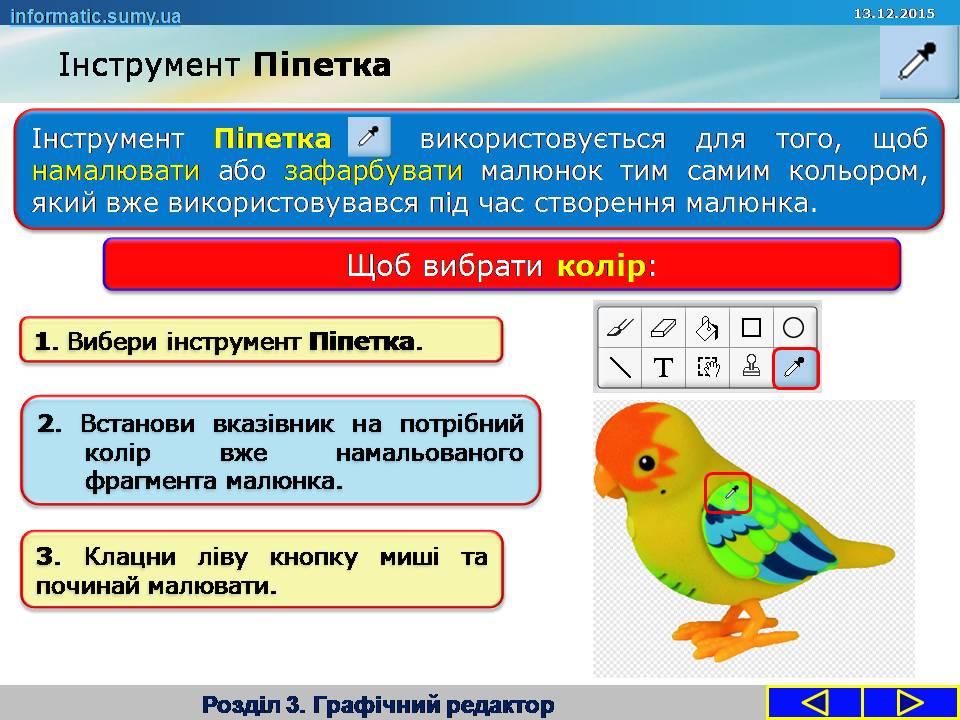Select the Line drawing tool
Screen dimensions: 960x720
620,368
